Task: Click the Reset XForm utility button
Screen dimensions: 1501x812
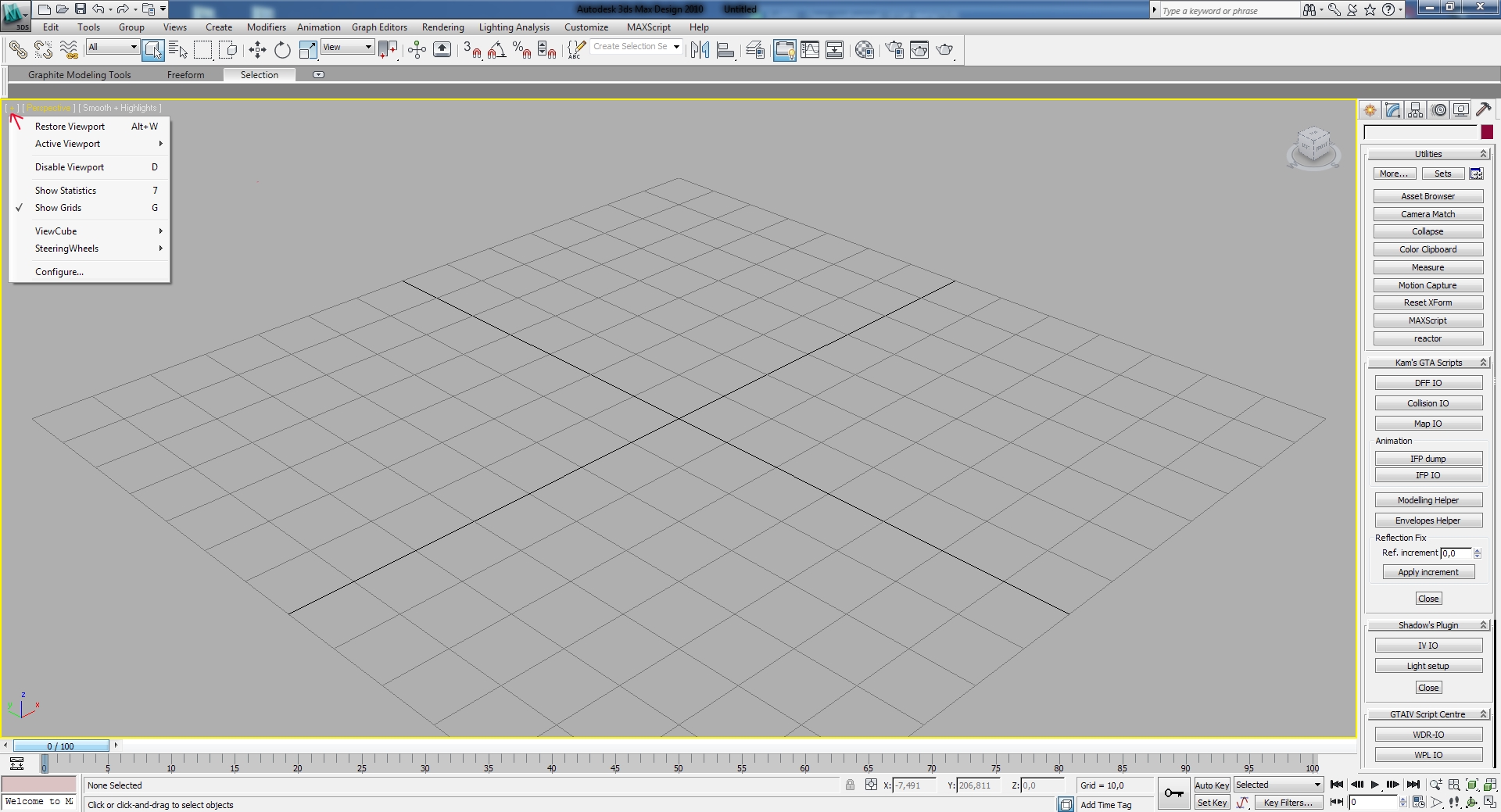Action: (x=1428, y=303)
